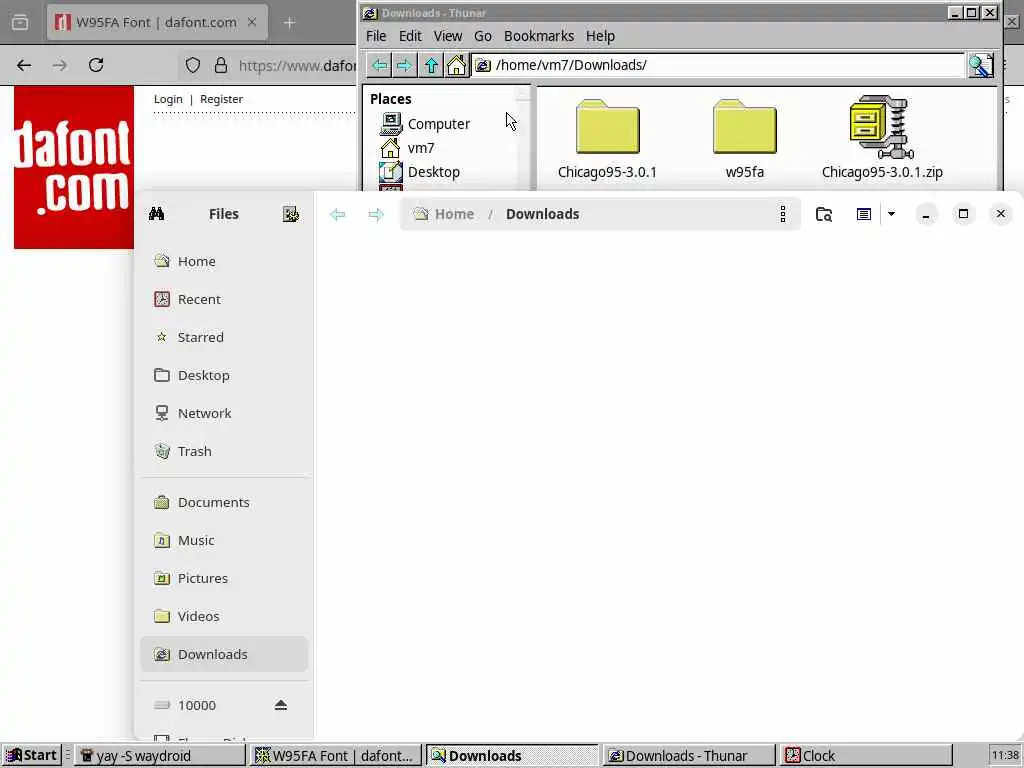The width and height of the screenshot is (1024, 768).
Task: Click the dafont Register link
Action: pos(221,99)
